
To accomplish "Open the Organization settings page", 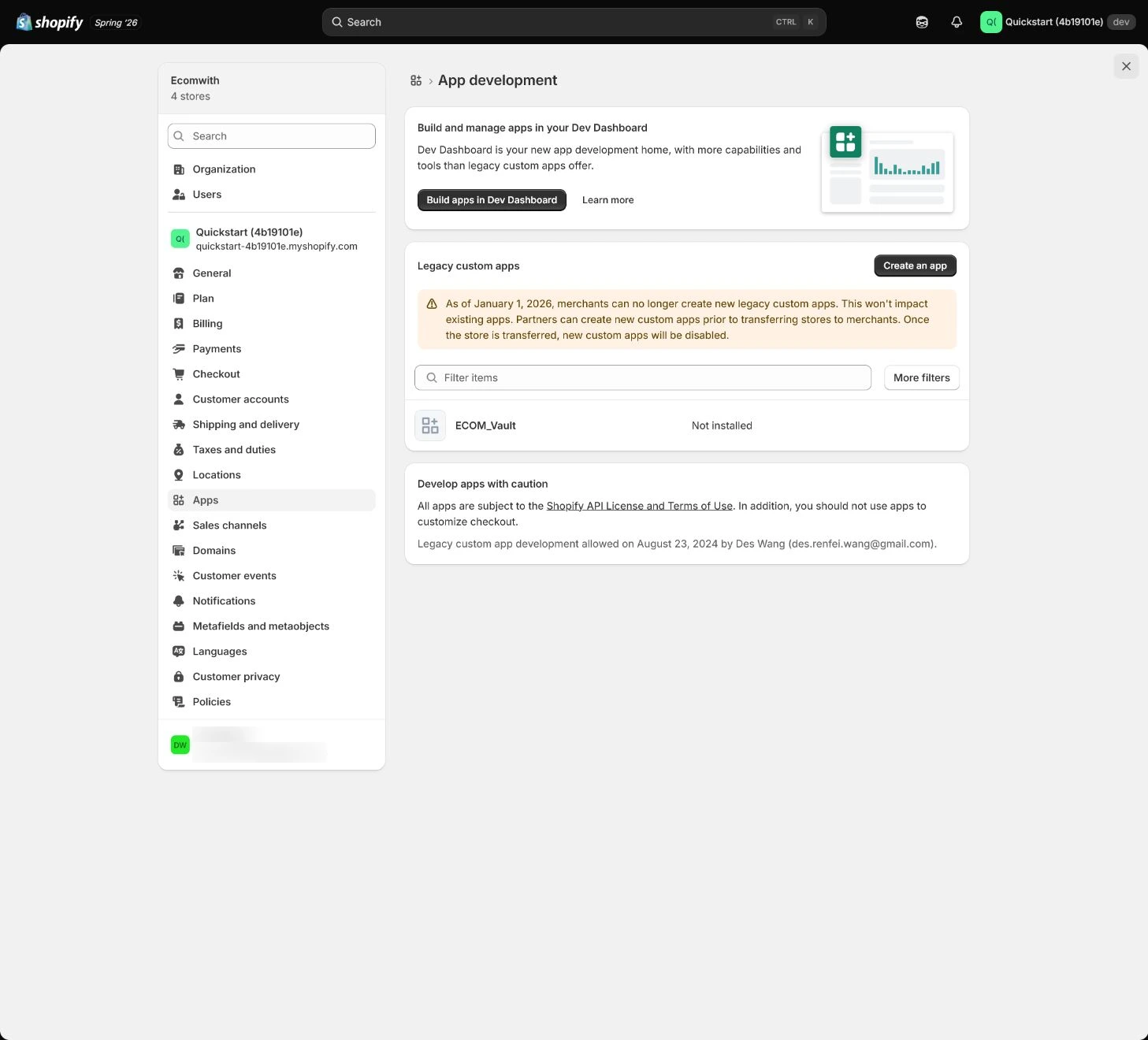I will (272, 169).
